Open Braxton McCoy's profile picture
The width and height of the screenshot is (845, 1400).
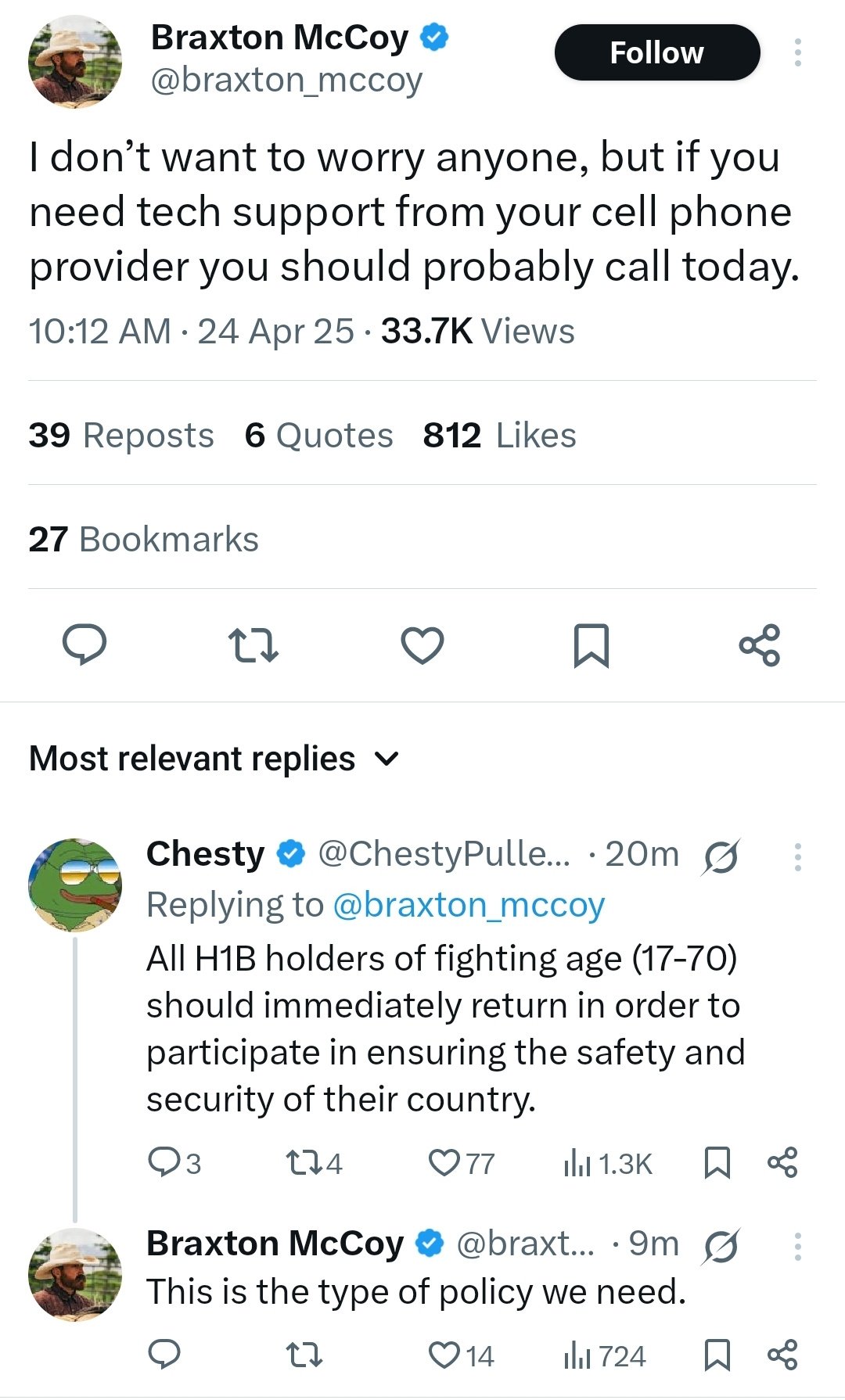pyautogui.click(x=74, y=59)
